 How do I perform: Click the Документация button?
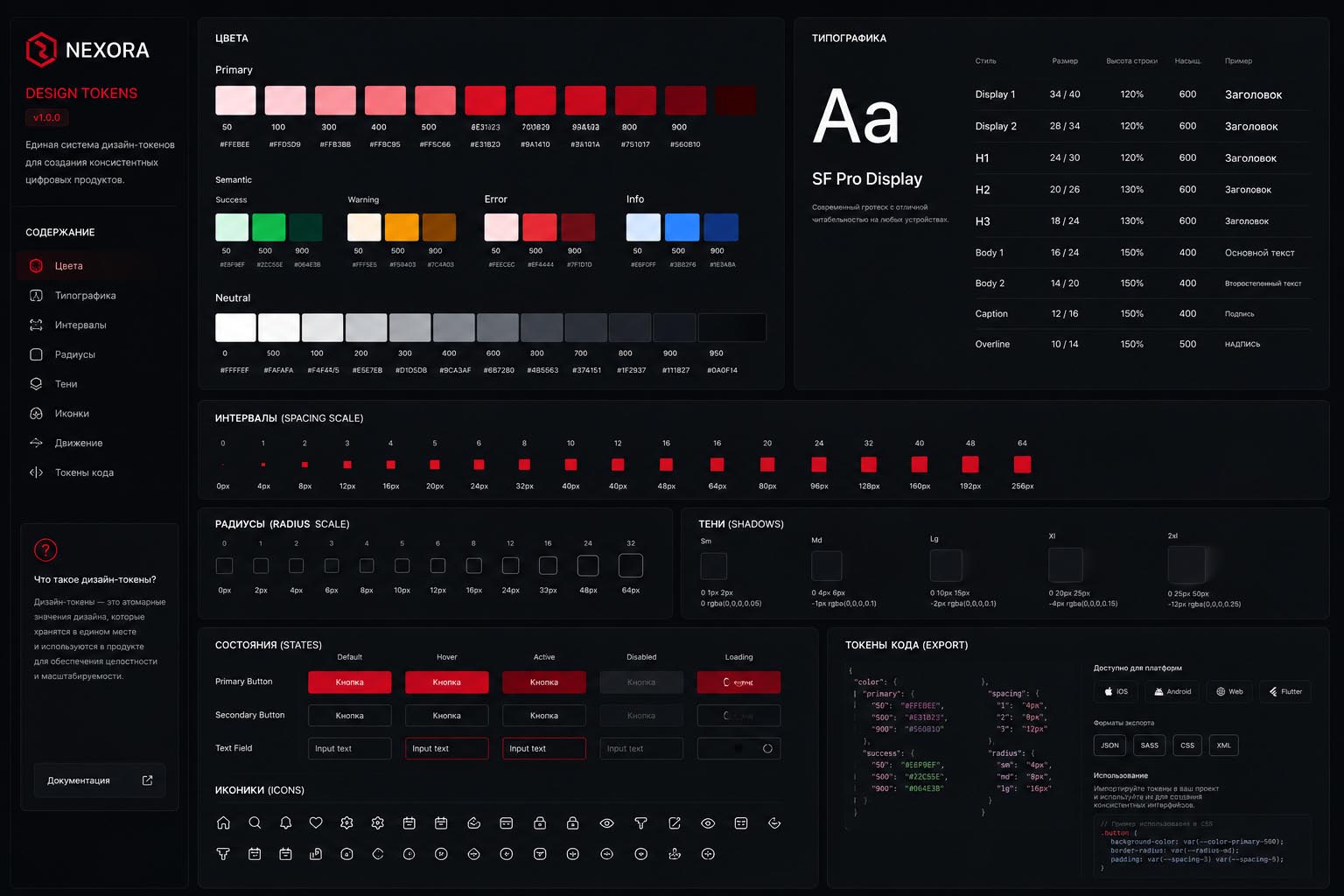click(x=100, y=780)
